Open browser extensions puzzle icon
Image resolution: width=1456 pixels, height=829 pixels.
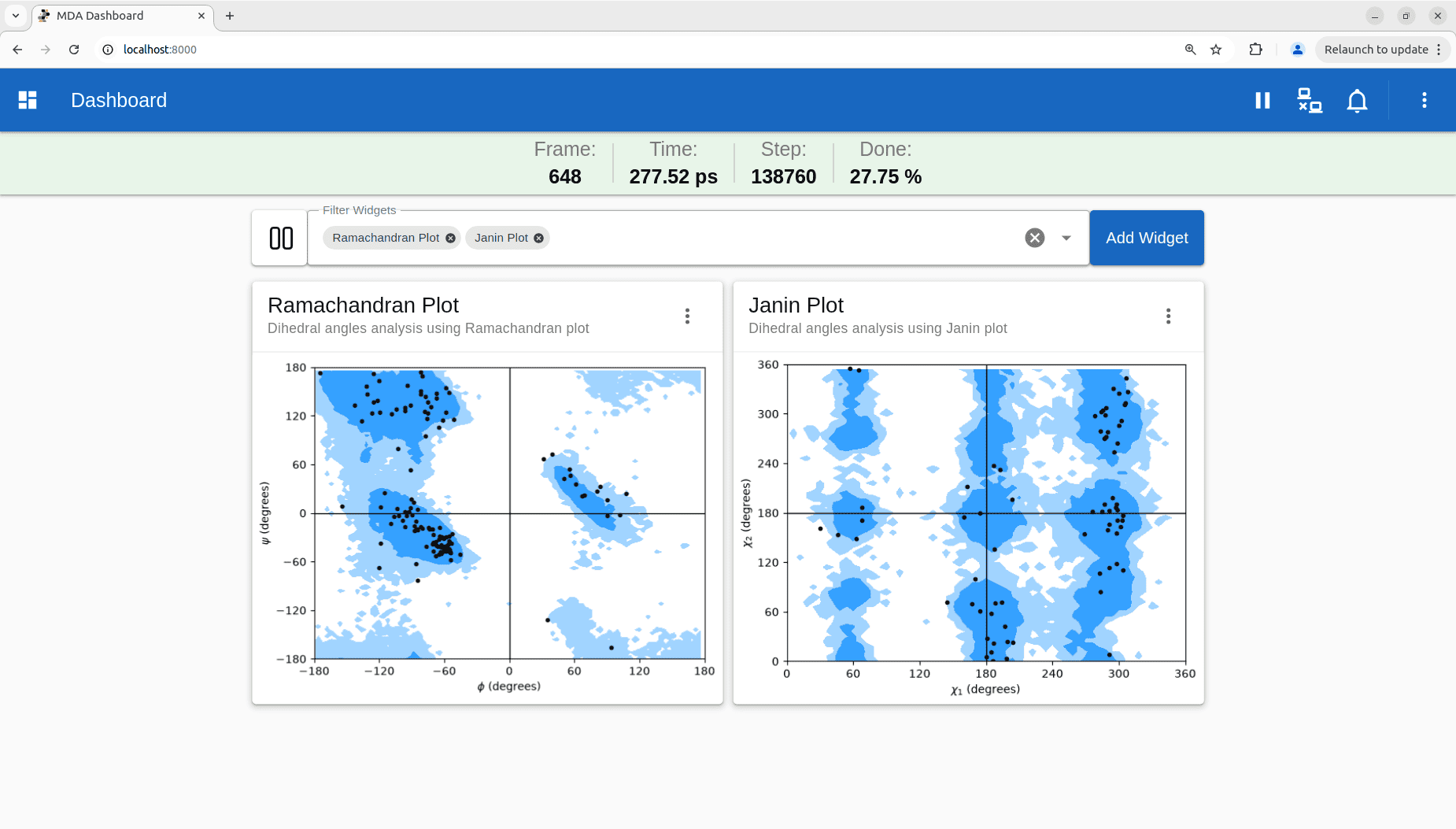(1255, 50)
